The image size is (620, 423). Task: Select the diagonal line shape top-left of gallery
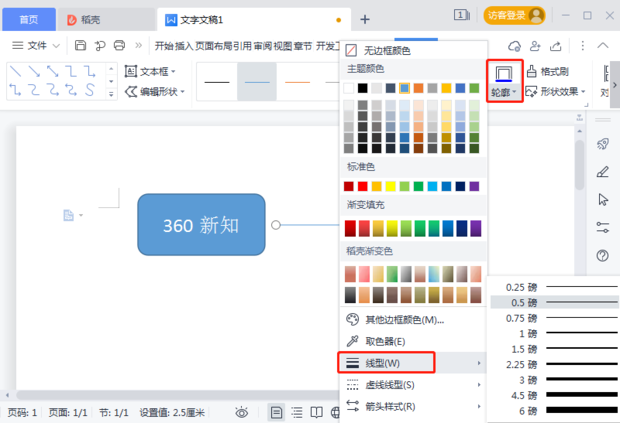tap(15, 72)
